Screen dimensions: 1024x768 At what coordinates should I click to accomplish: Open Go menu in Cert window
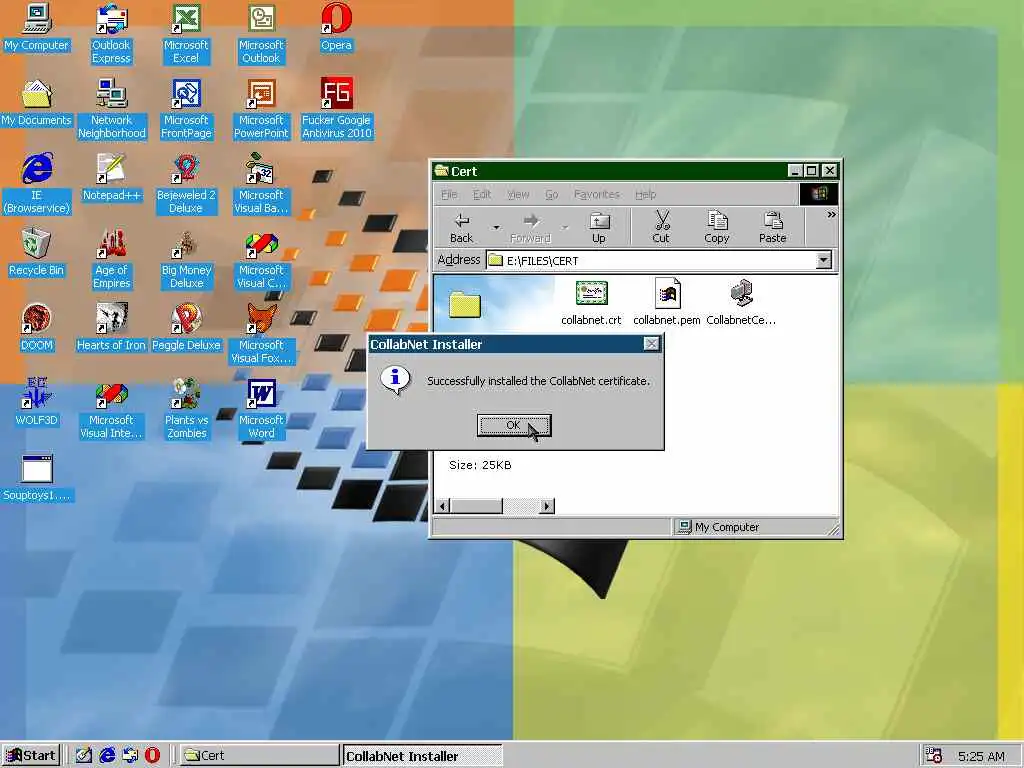tap(552, 195)
